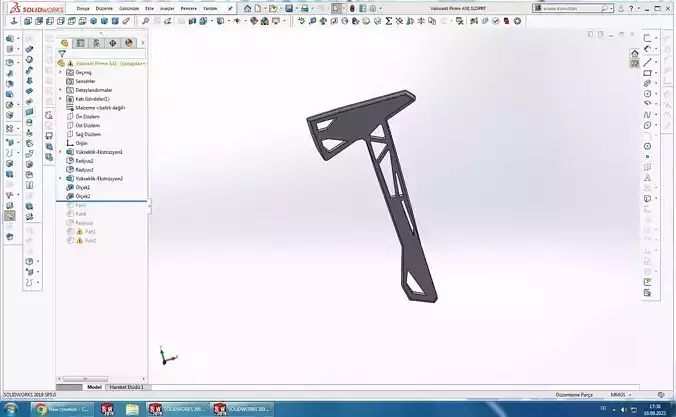Expand the dropdown arrow beside the Options gear
This screenshot has width=676, height=417.
click(380, 8)
